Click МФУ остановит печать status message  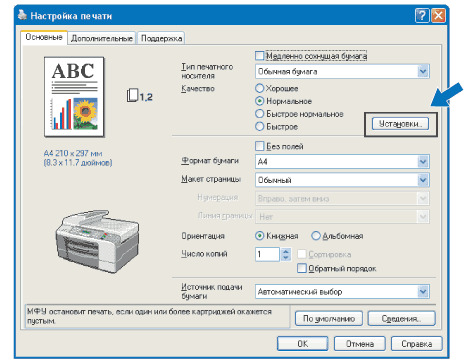tap(149, 316)
